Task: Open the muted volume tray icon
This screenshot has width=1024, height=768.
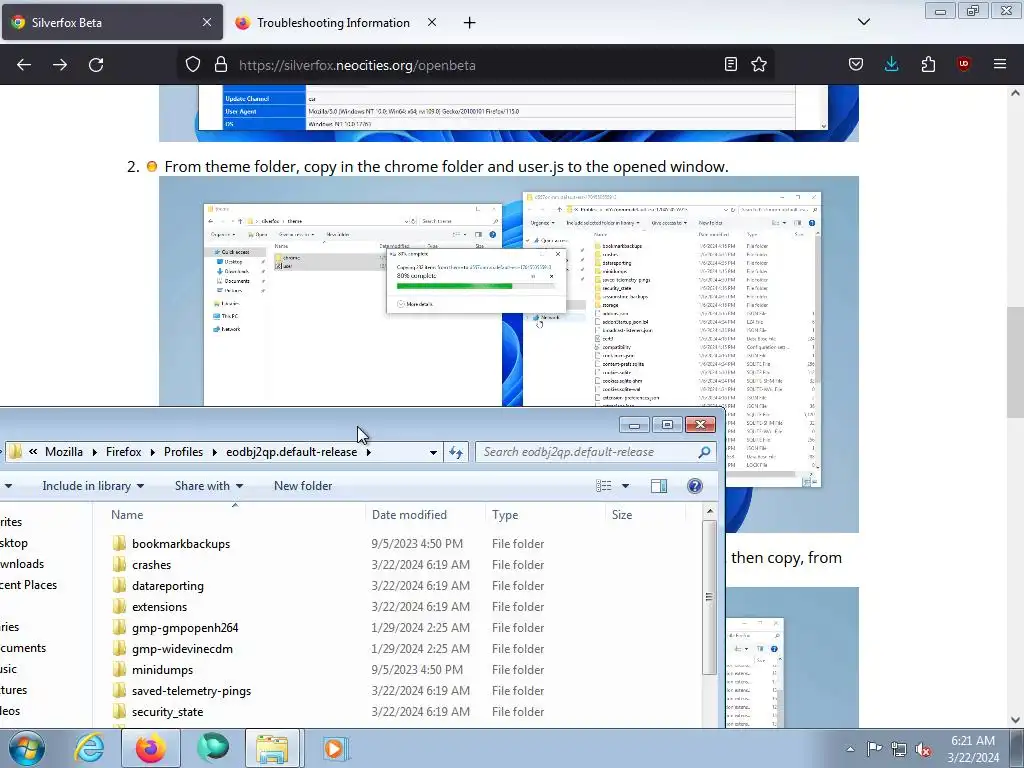Action: [923, 749]
